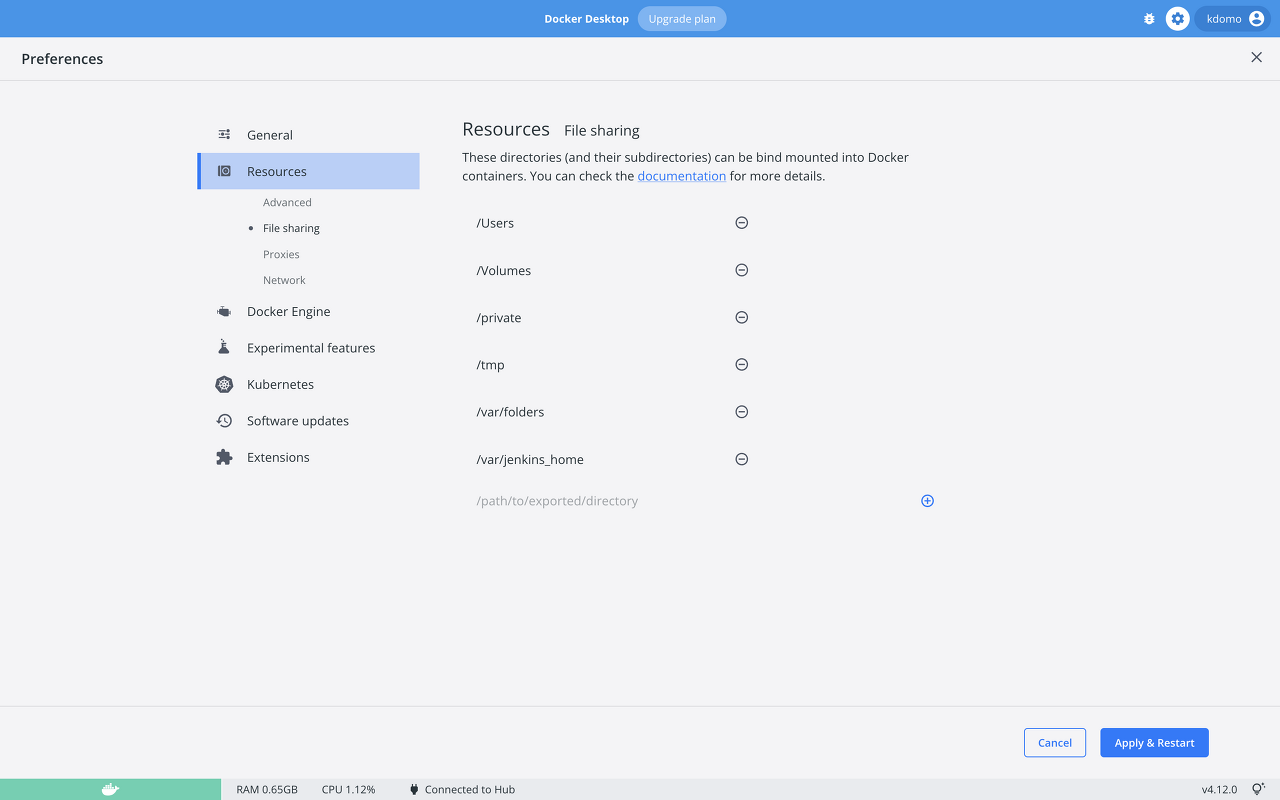This screenshot has height=800, width=1280.
Task: Click the /var/jenkins_home directory entry
Action: tap(530, 460)
